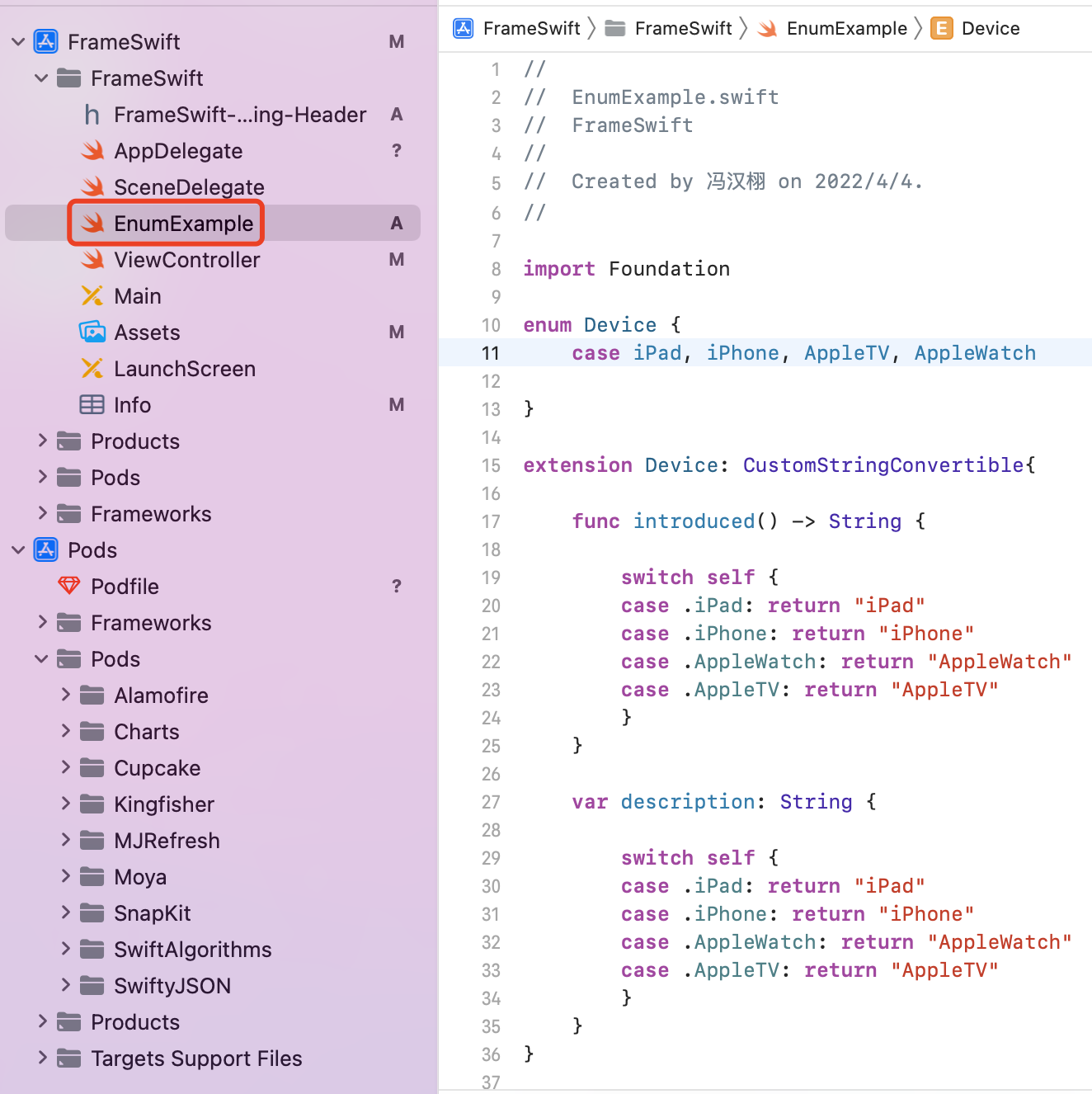The width and height of the screenshot is (1092, 1094).
Task: Collapse the FrameSwift group folder
Action: (x=41, y=78)
